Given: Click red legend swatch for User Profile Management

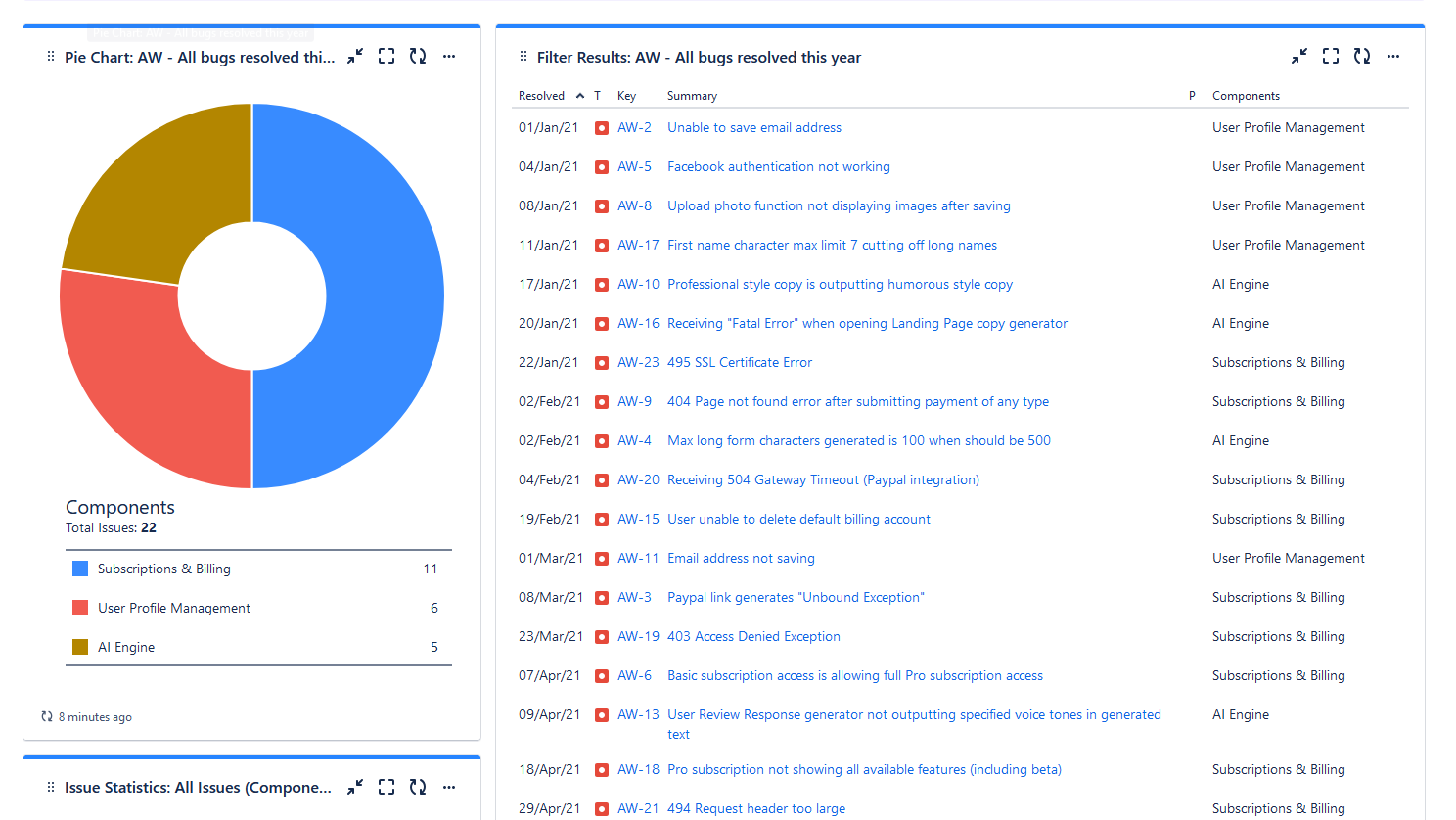Looking at the screenshot, I should pos(80,608).
